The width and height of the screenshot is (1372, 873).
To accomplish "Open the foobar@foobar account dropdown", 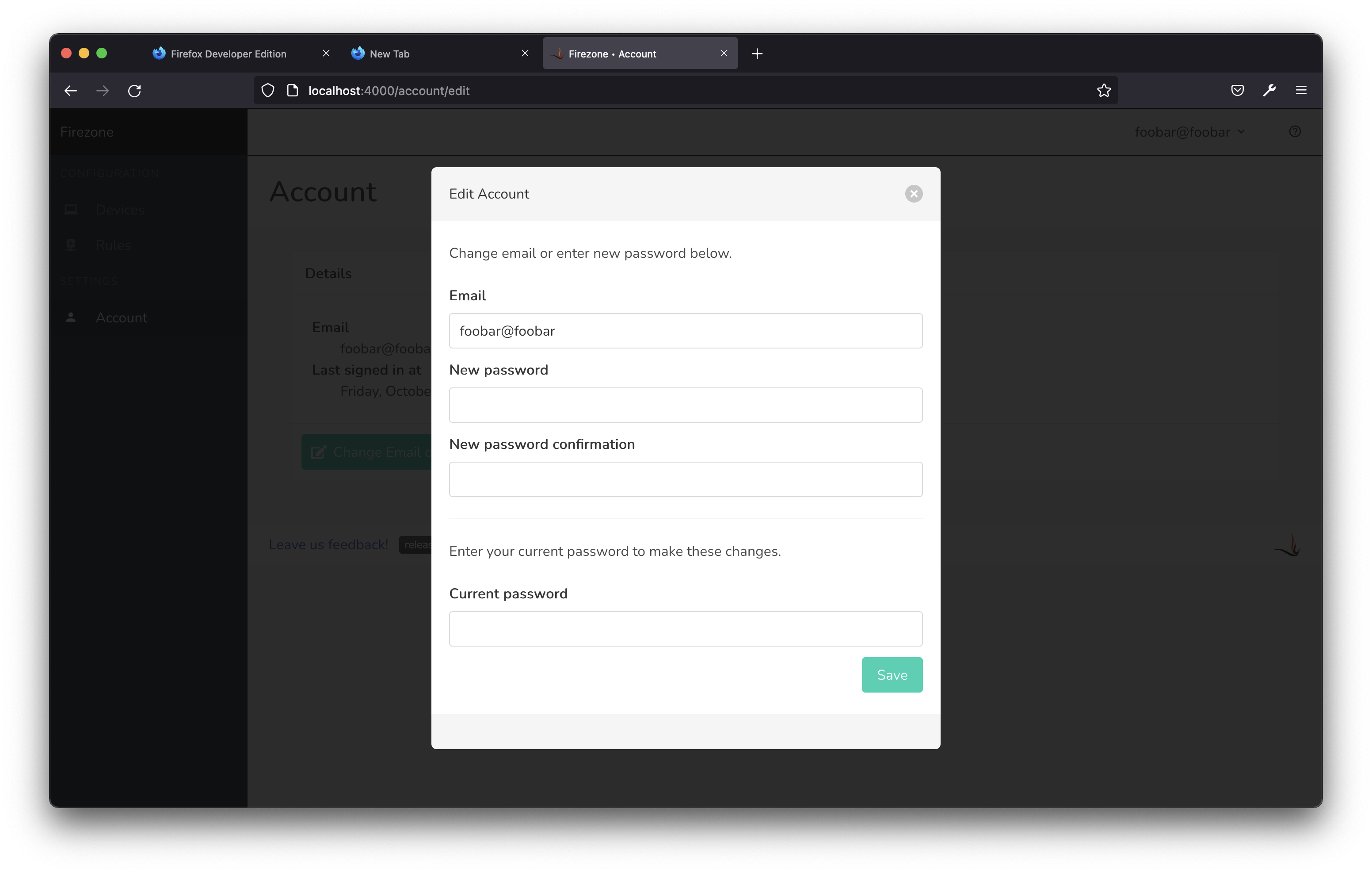I will click(x=1189, y=132).
